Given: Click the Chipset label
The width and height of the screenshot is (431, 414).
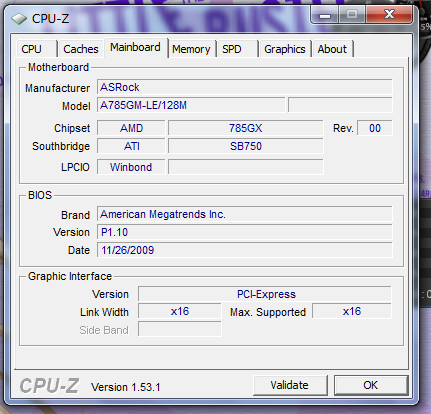Looking at the screenshot, I should tap(72, 128).
